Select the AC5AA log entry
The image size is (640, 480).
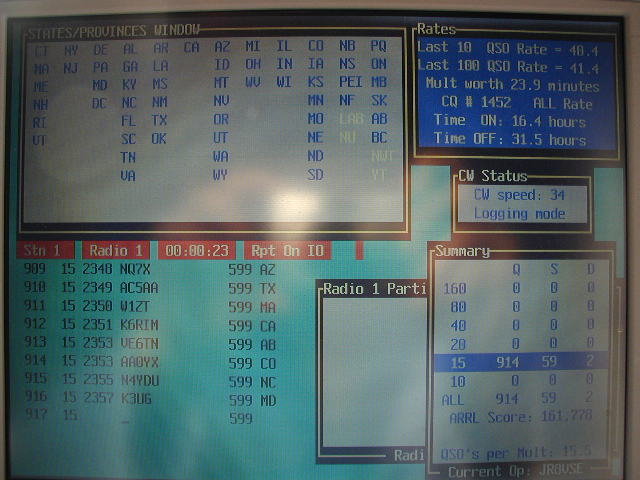(150, 288)
